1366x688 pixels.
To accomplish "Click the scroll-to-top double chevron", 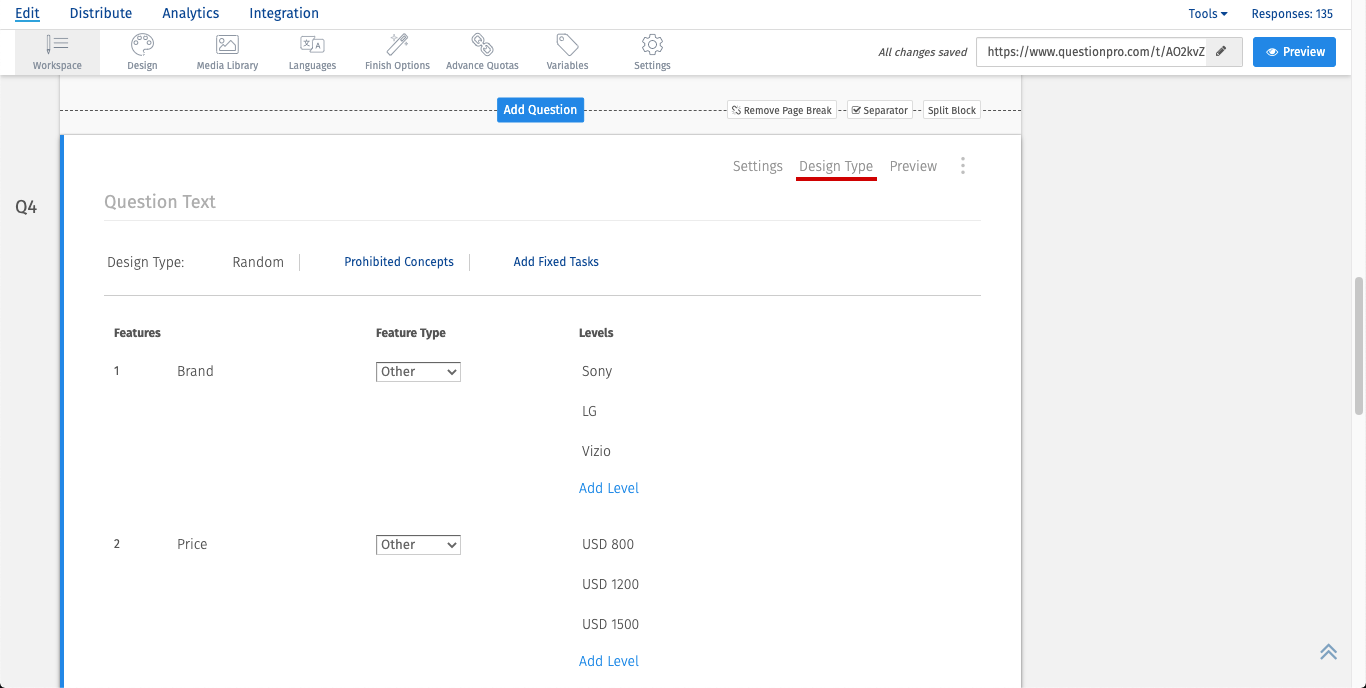I will [x=1328, y=652].
